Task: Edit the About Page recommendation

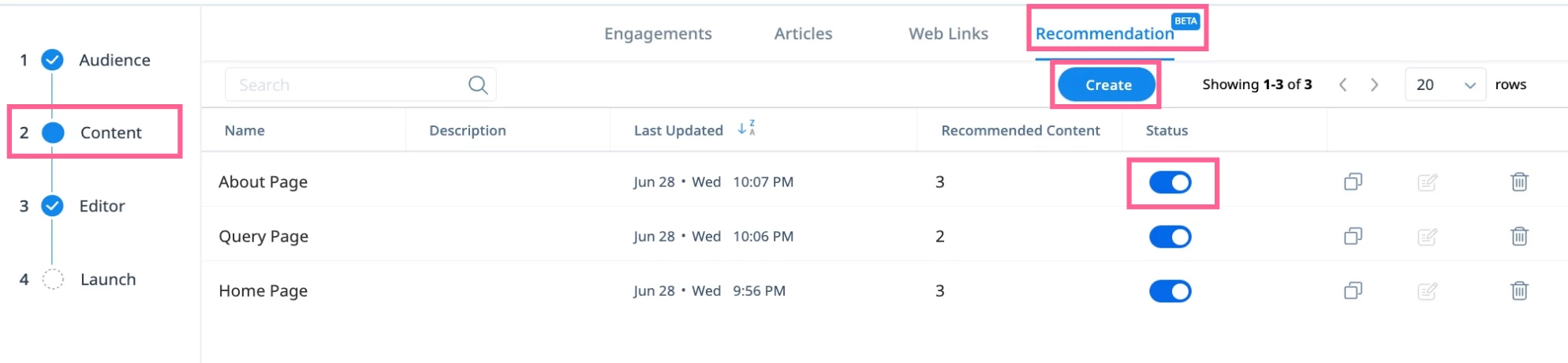Action: [1427, 182]
